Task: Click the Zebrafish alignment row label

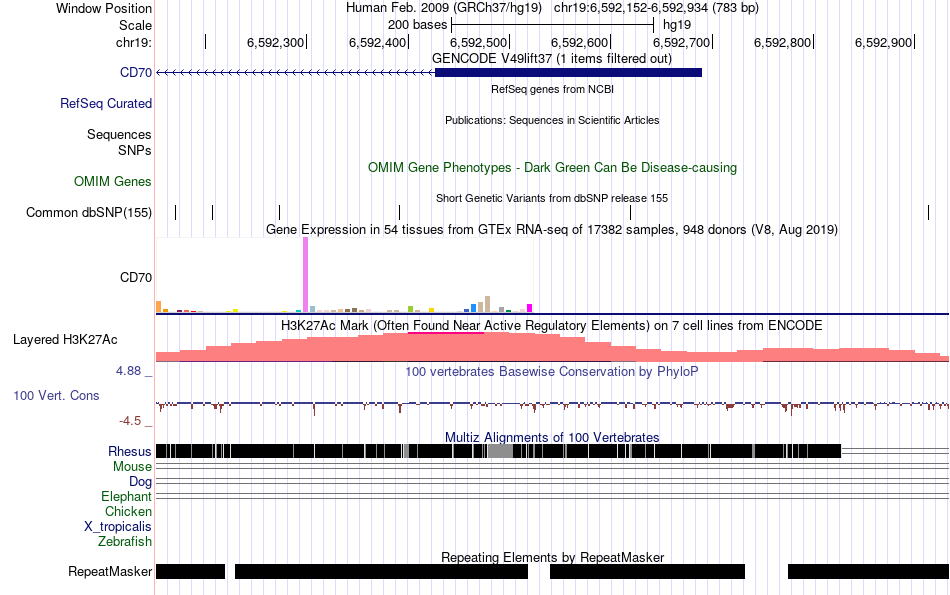Action: click(x=125, y=542)
